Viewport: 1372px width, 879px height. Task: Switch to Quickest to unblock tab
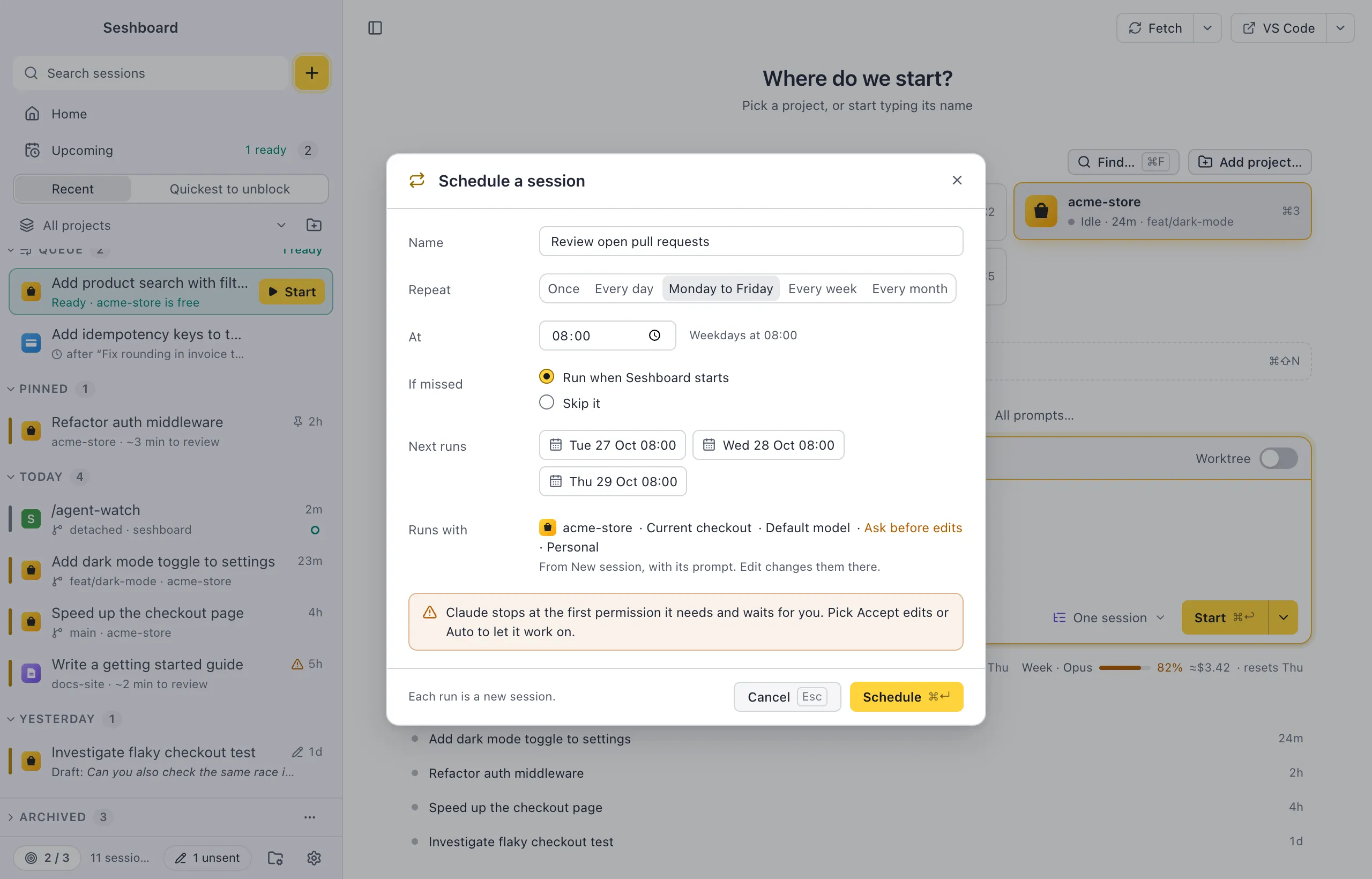coord(229,189)
